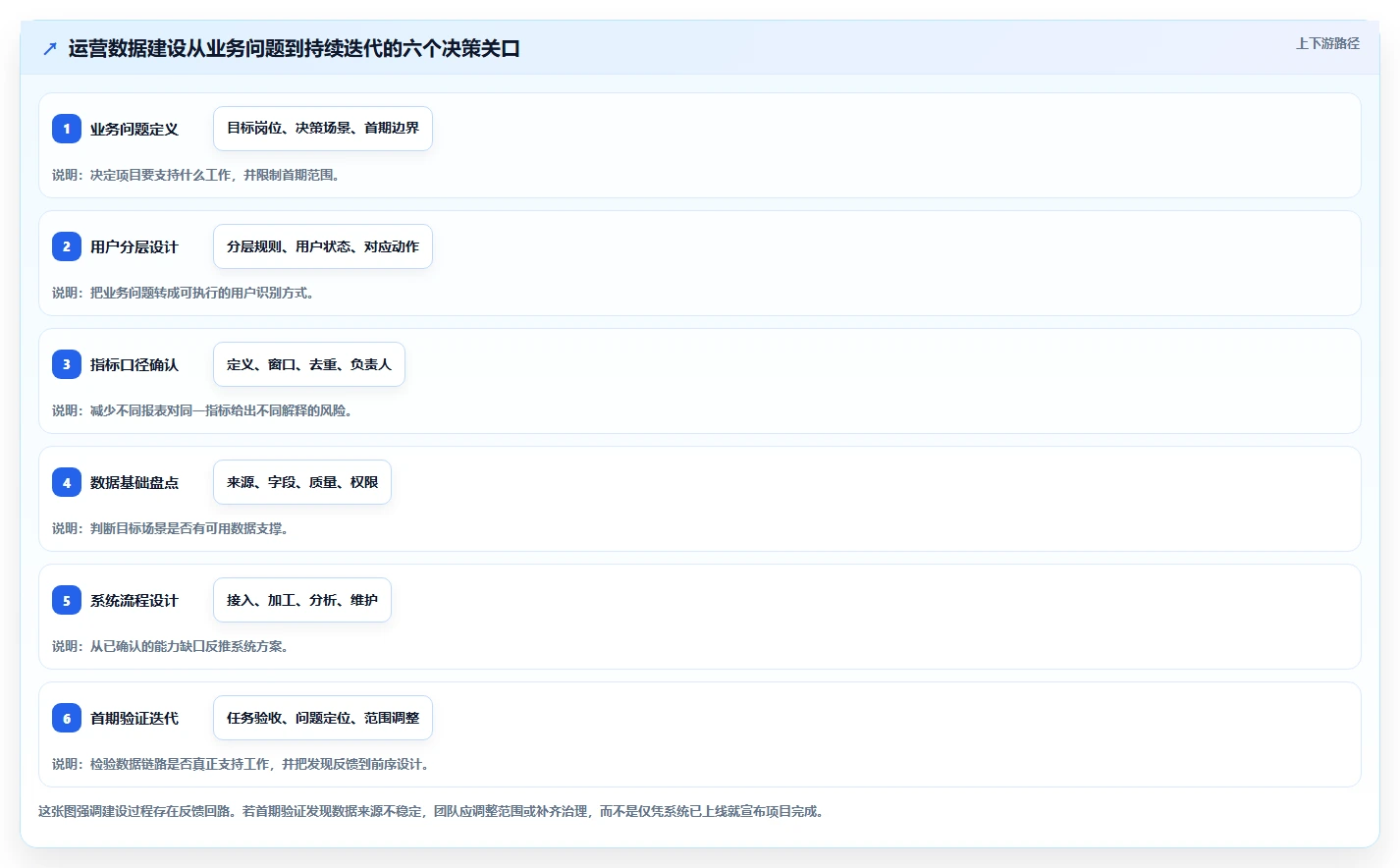The image size is (1400, 868).
Task: Click the 上下游路径 label
Action: 1327,43
